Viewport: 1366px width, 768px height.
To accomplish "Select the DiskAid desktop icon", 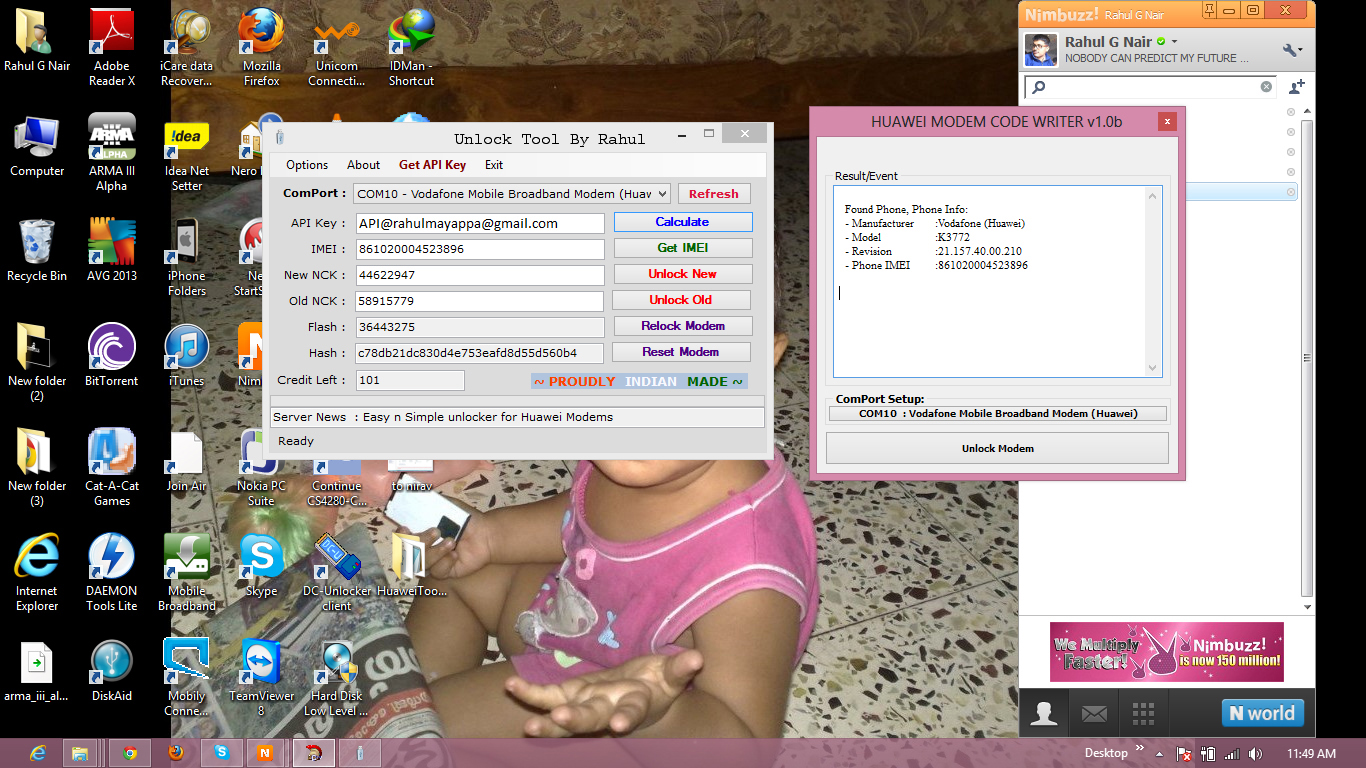I will tap(112, 670).
